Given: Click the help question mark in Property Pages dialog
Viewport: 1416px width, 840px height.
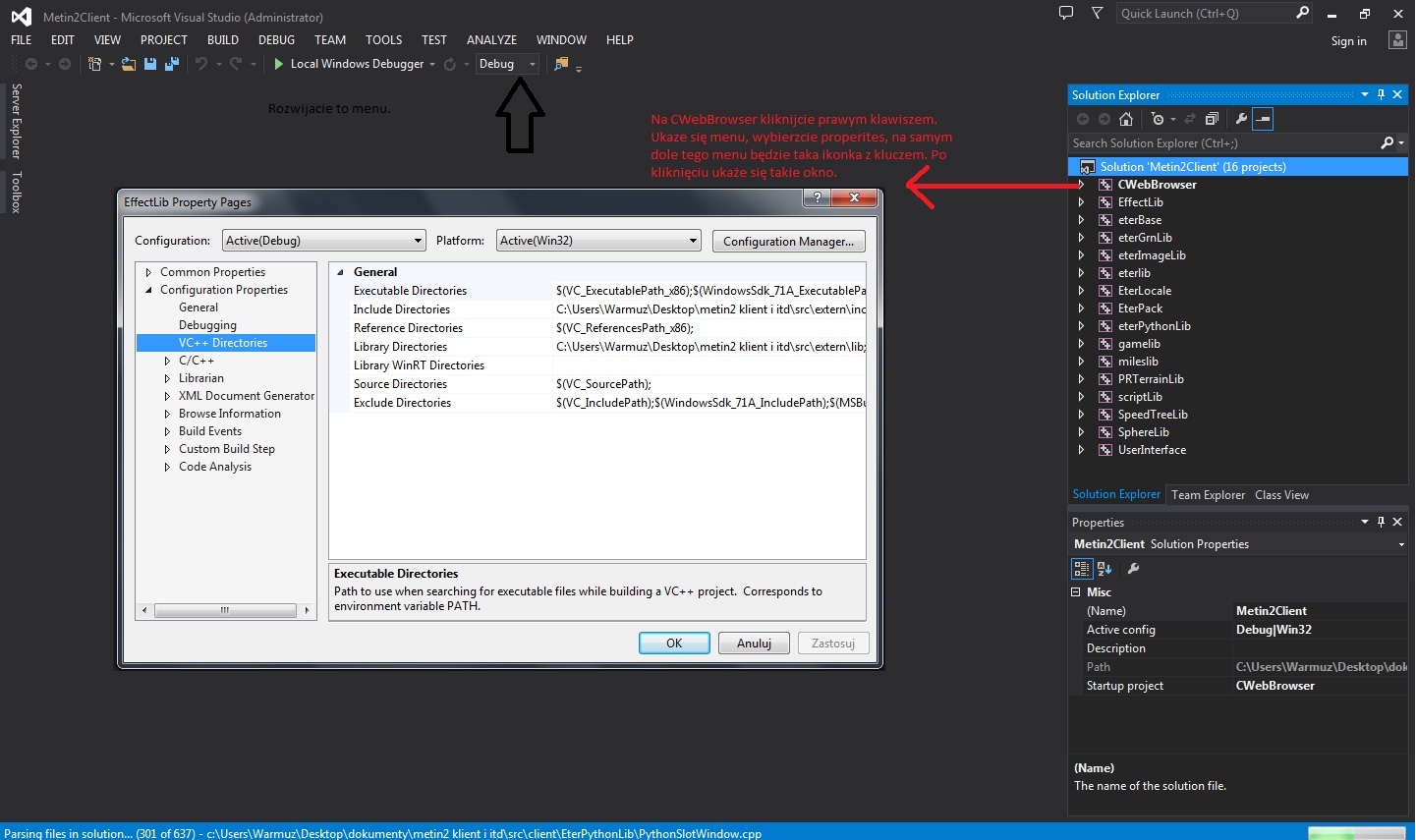Looking at the screenshot, I should click(817, 197).
